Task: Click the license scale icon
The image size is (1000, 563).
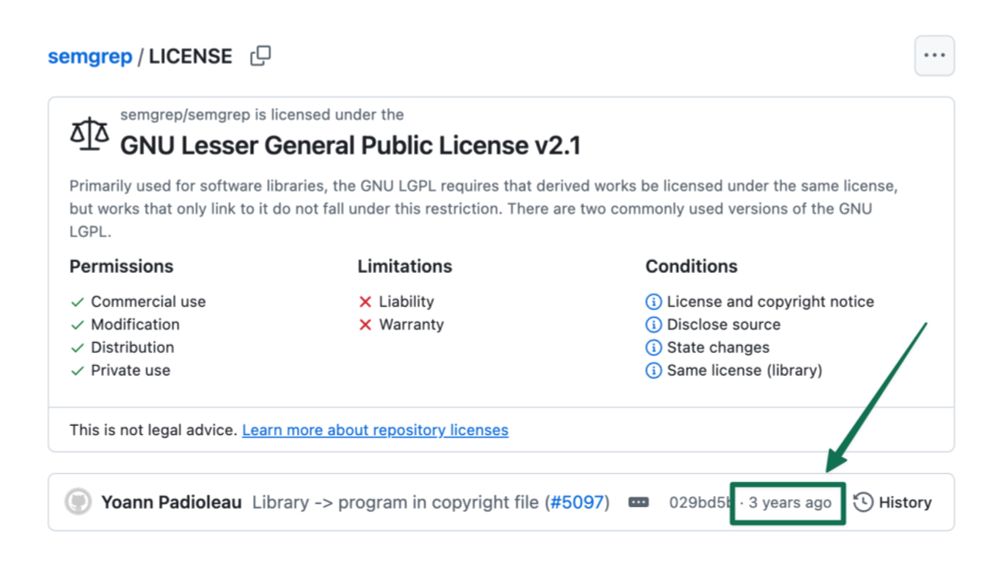Action: 89,134
